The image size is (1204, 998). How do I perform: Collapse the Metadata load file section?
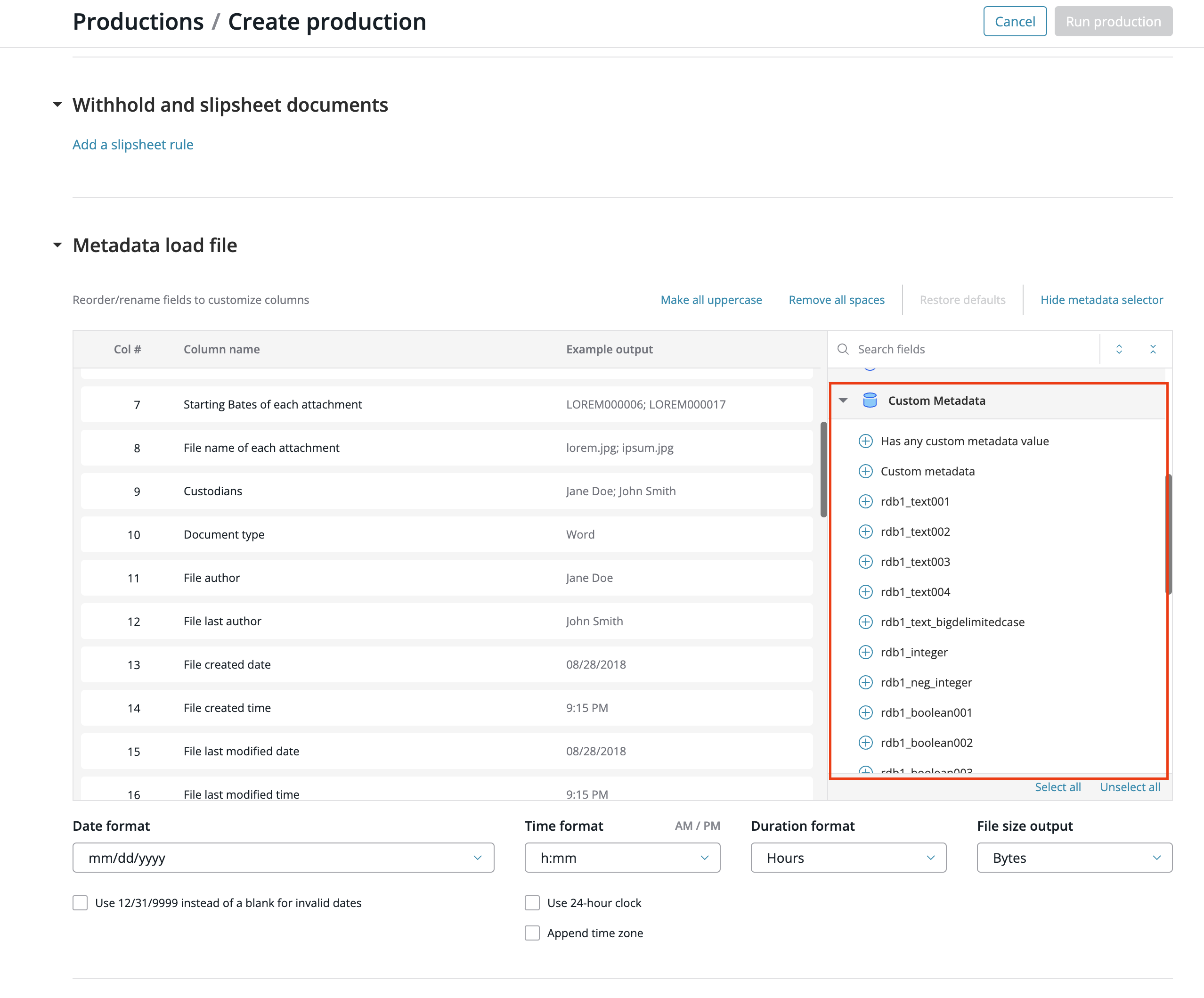57,245
